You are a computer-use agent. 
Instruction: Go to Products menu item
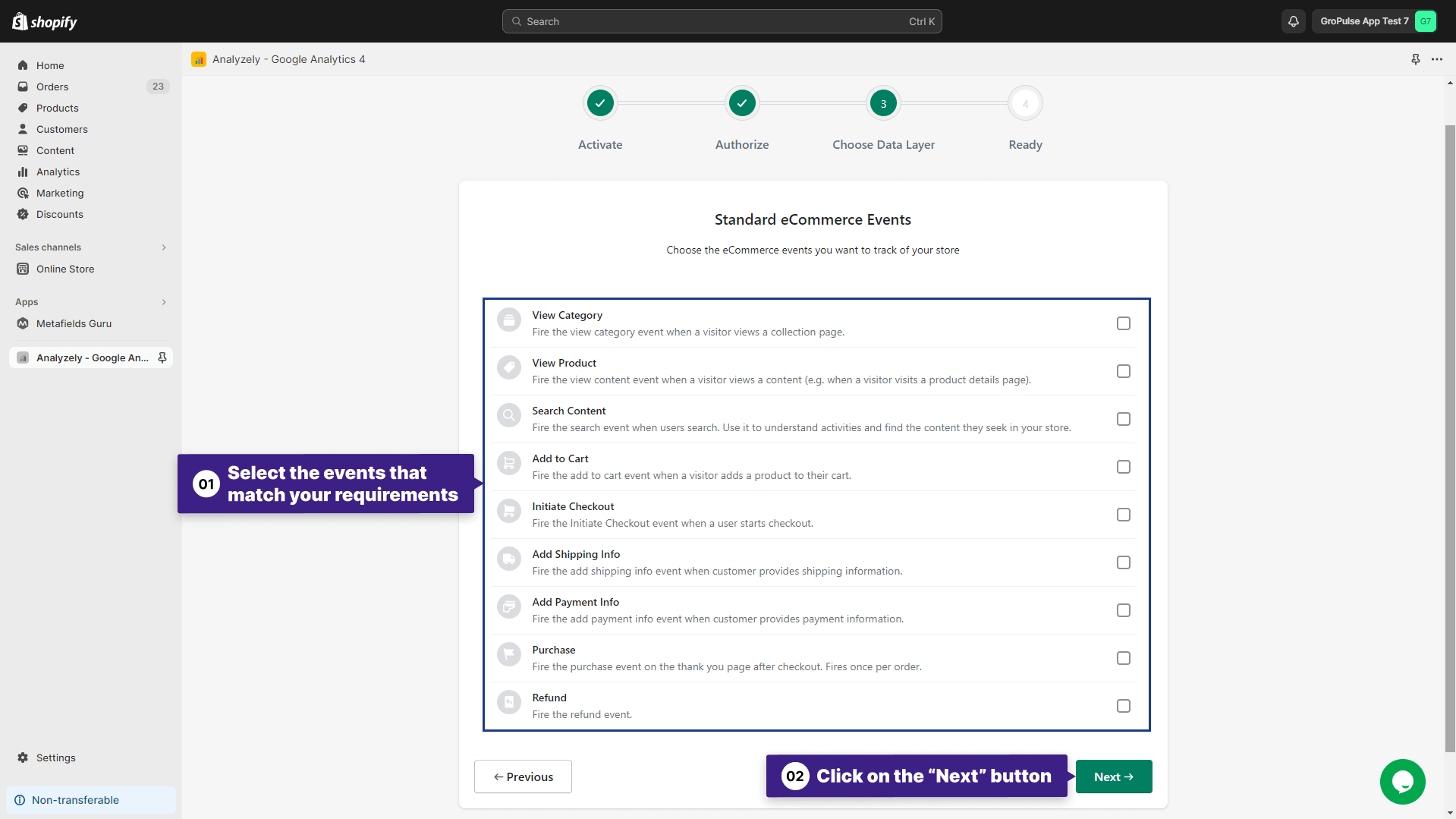91,108
